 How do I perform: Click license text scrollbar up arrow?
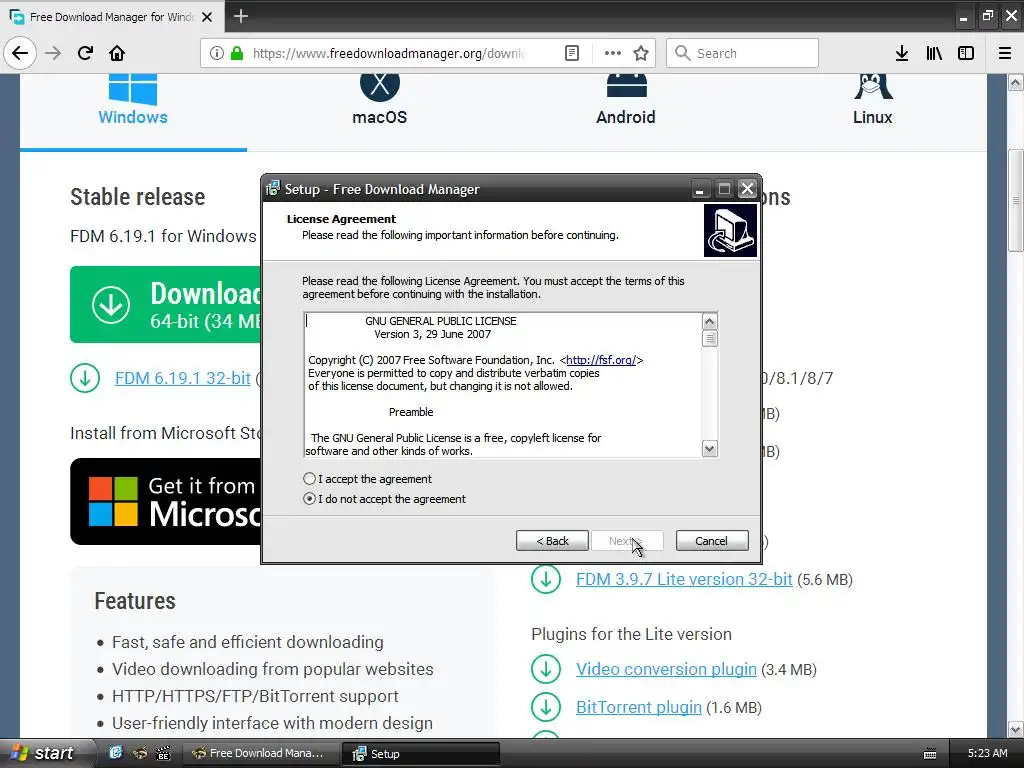(x=710, y=321)
